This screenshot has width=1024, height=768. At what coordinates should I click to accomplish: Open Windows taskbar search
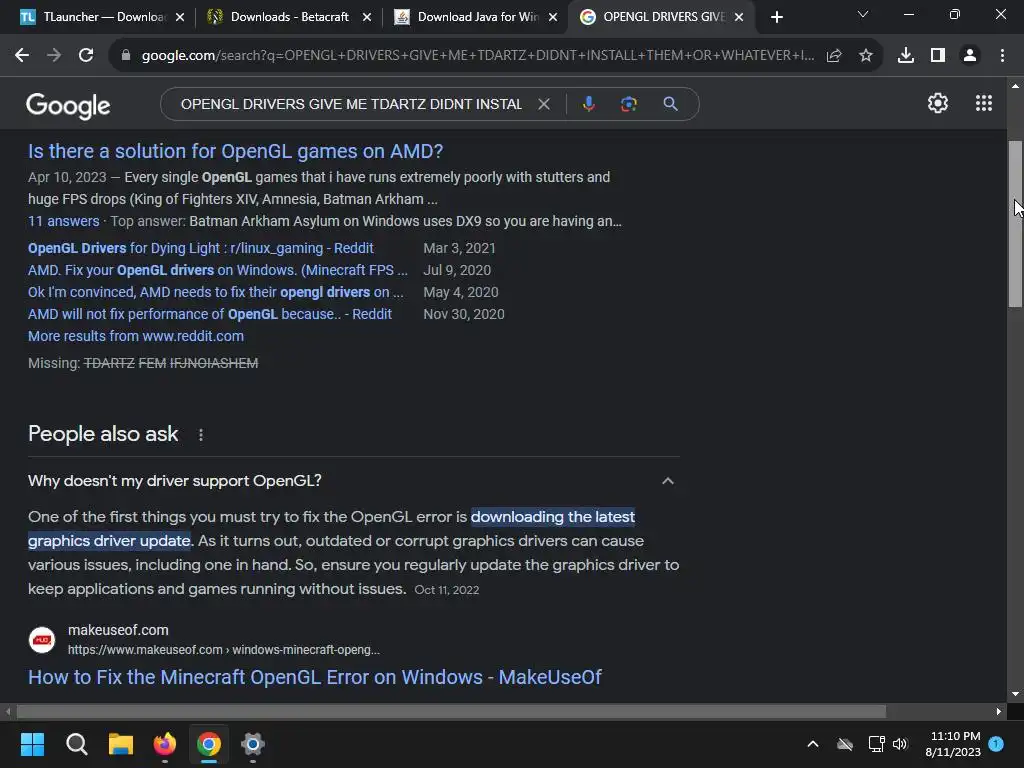pos(76,744)
